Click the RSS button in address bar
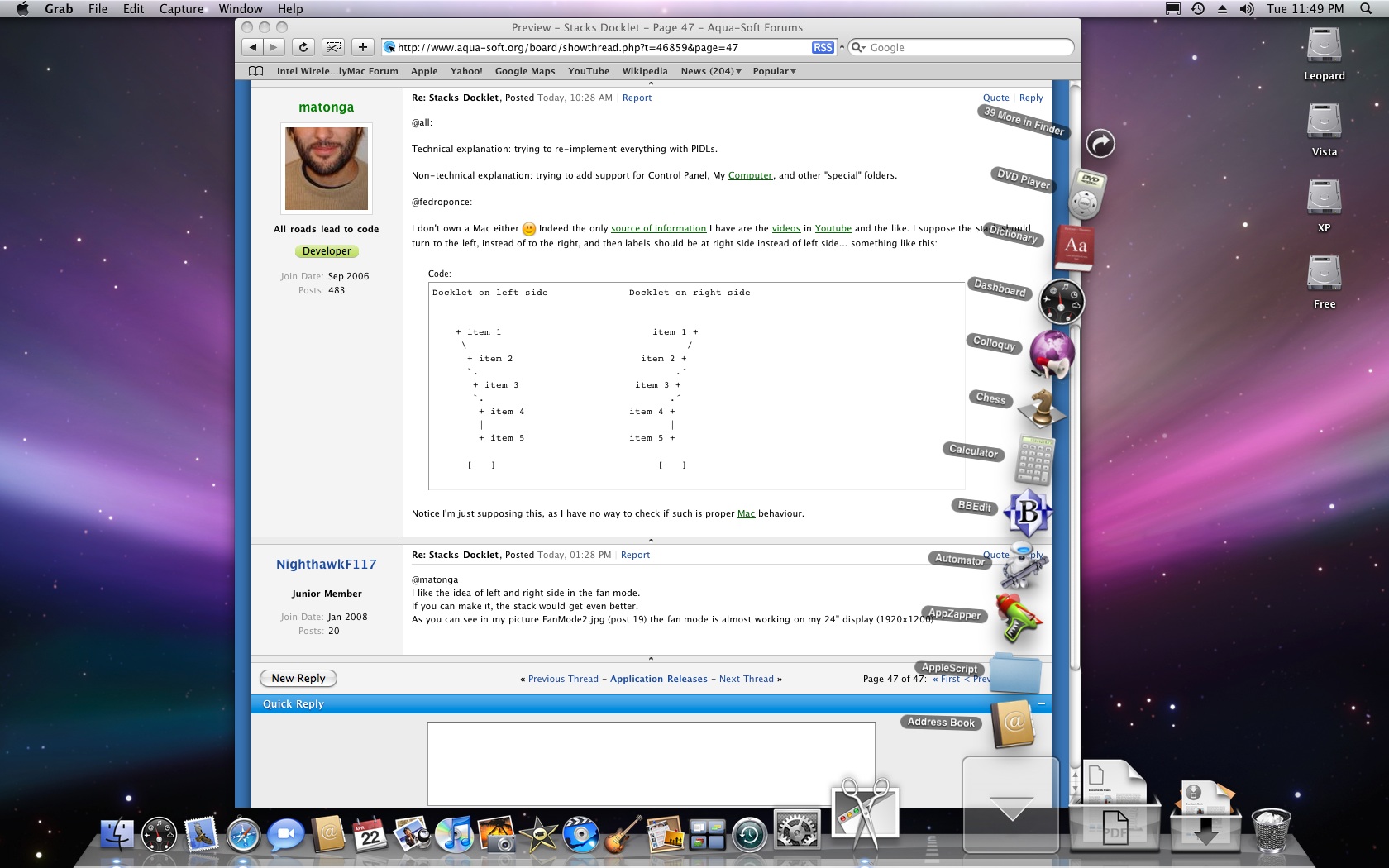This screenshot has height=868, width=1389. click(823, 48)
